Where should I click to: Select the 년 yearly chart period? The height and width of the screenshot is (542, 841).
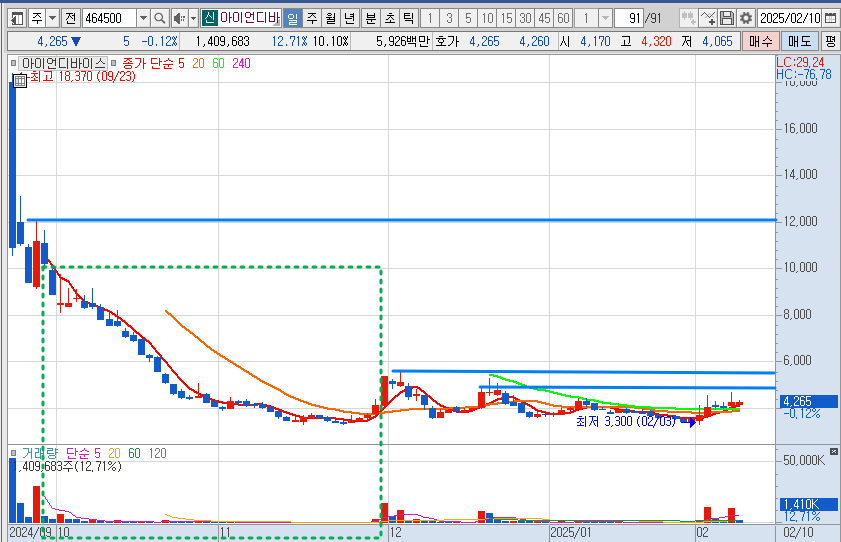tap(349, 19)
